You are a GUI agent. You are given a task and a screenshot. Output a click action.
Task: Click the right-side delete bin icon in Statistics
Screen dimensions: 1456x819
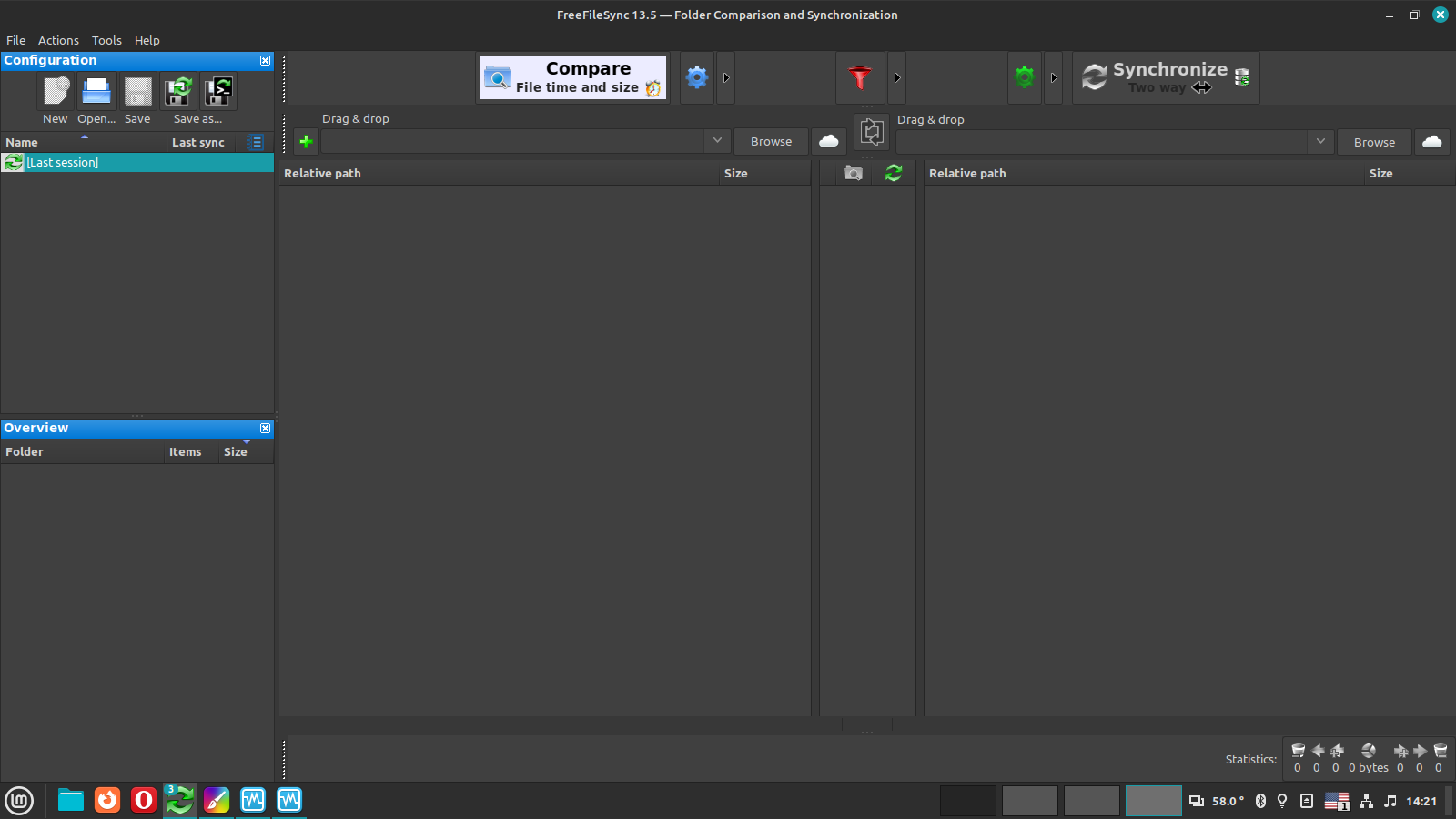[1441, 751]
